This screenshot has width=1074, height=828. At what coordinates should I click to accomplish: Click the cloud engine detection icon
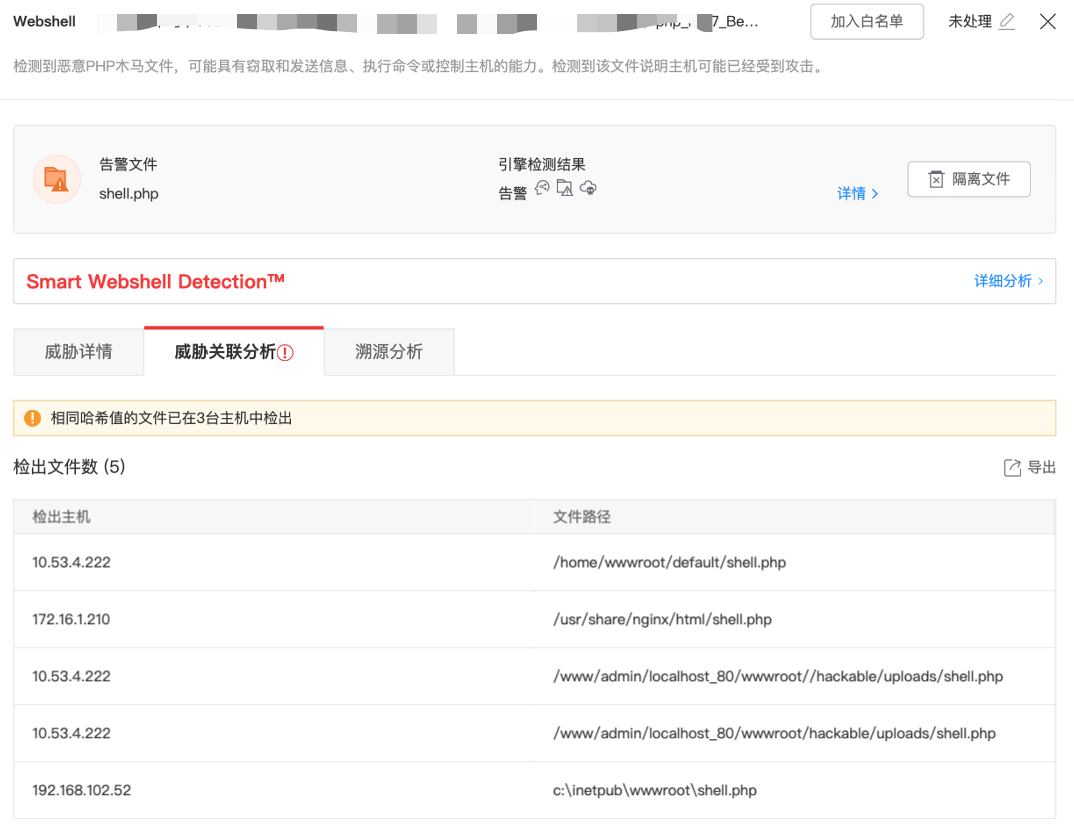(x=588, y=188)
